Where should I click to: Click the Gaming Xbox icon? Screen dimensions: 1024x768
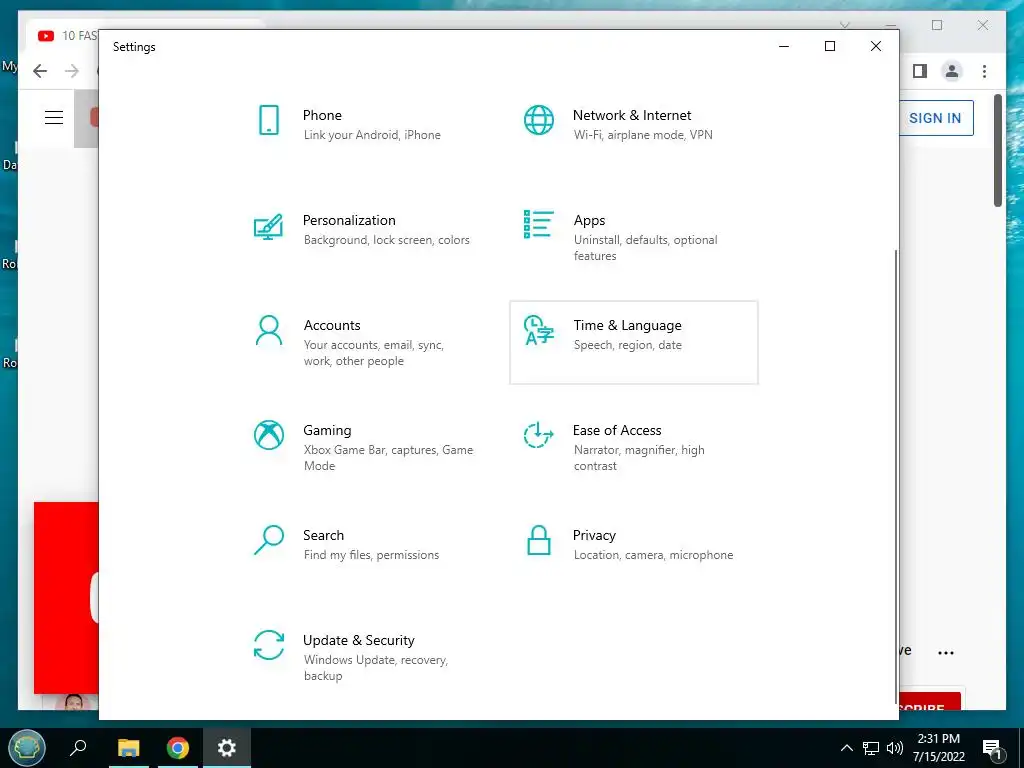pos(268,435)
